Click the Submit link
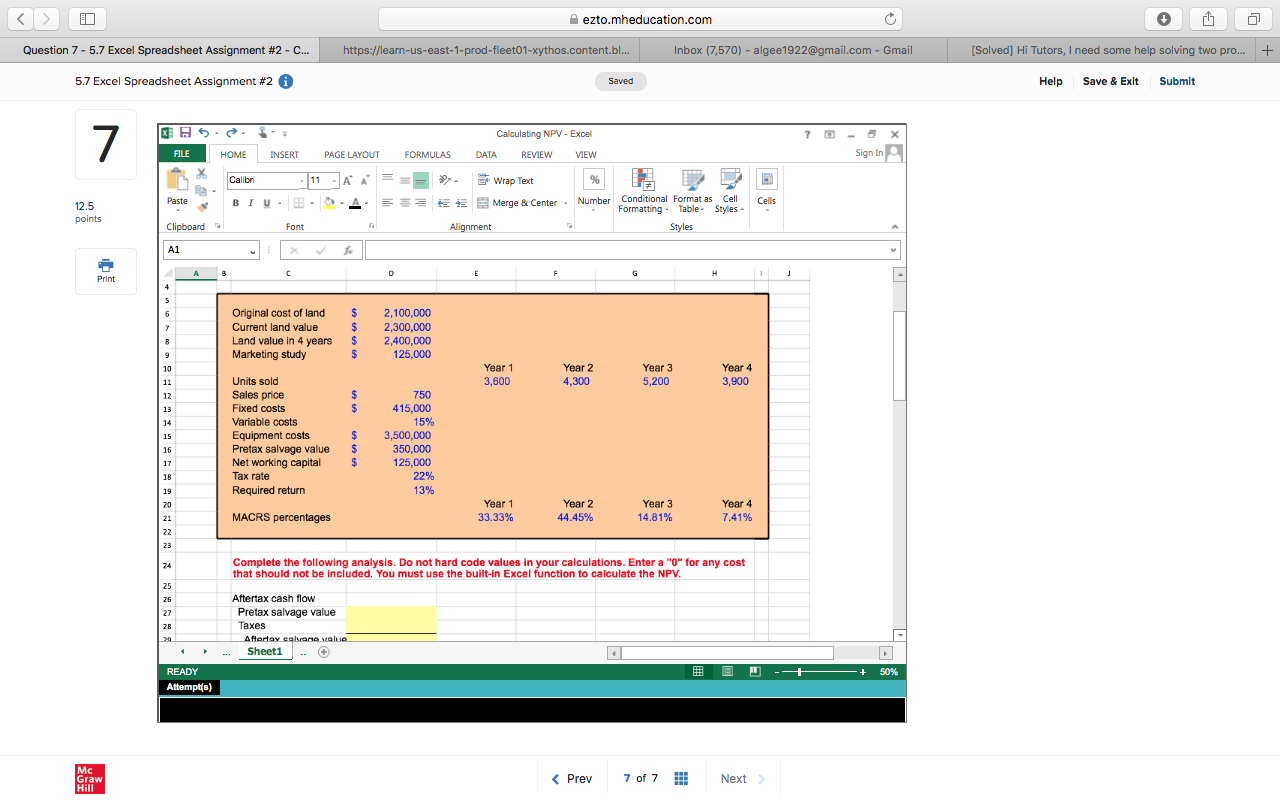Image resolution: width=1280 pixels, height=800 pixels. [1176, 81]
